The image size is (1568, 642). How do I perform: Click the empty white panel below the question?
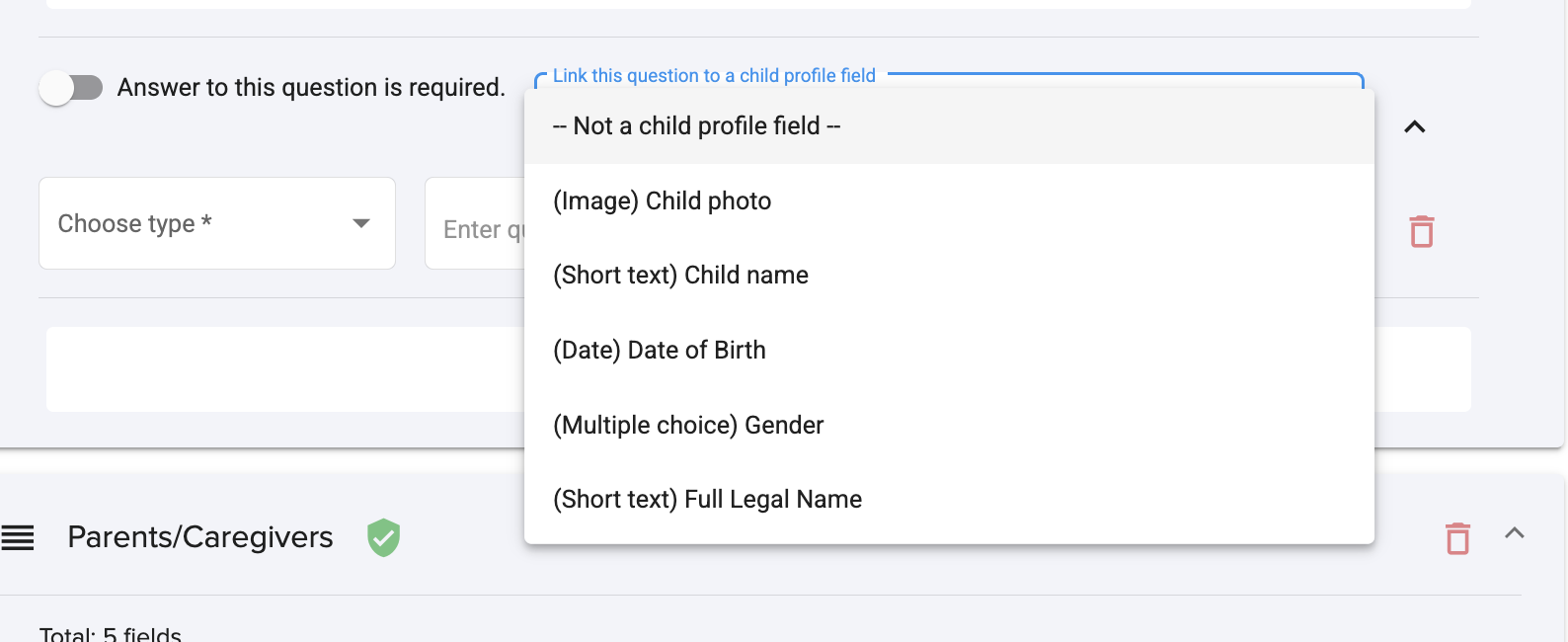[x=284, y=369]
